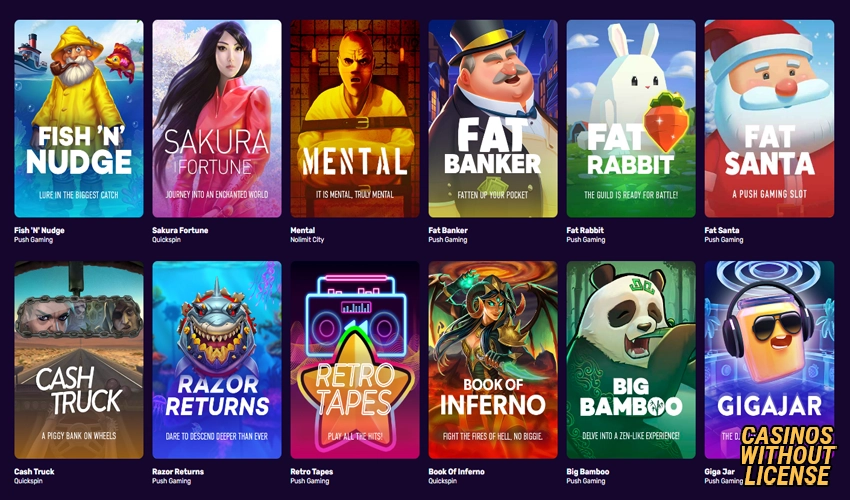The height and width of the screenshot is (500, 850).
Task: Launch the Gigajar game thumbnail
Action: [x=769, y=360]
